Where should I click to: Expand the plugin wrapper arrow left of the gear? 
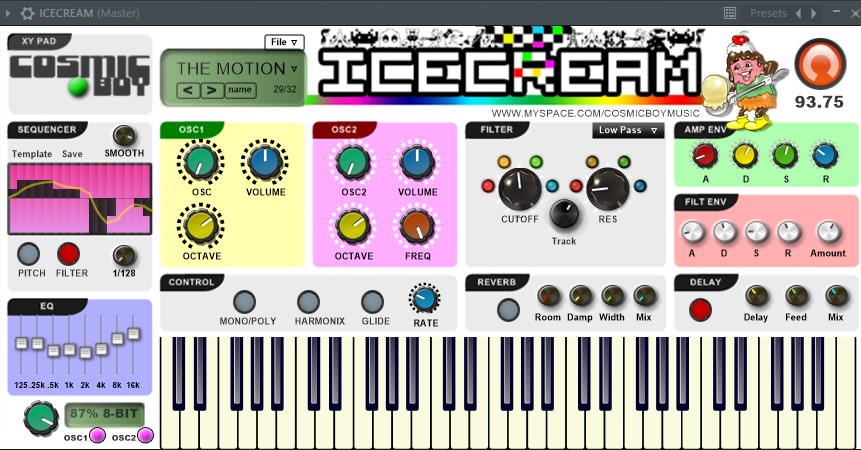pos(8,13)
